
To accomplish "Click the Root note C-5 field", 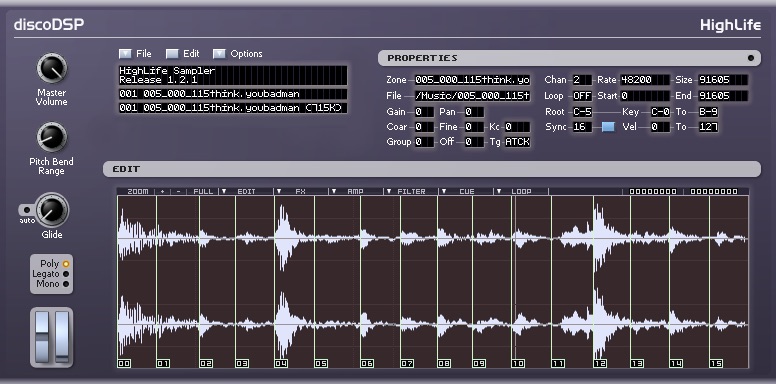I will click(582, 112).
